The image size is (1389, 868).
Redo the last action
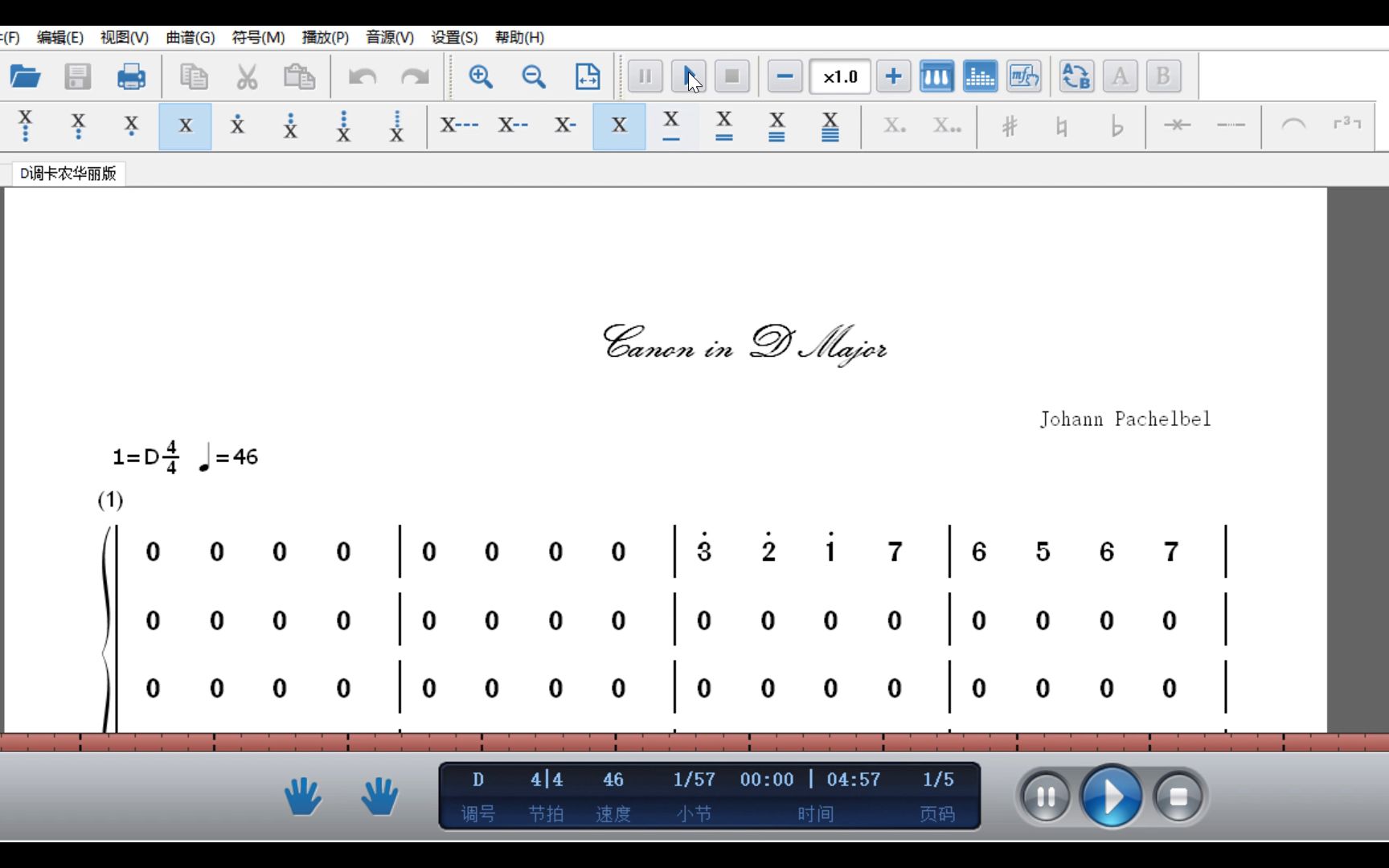[x=415, y=77]
